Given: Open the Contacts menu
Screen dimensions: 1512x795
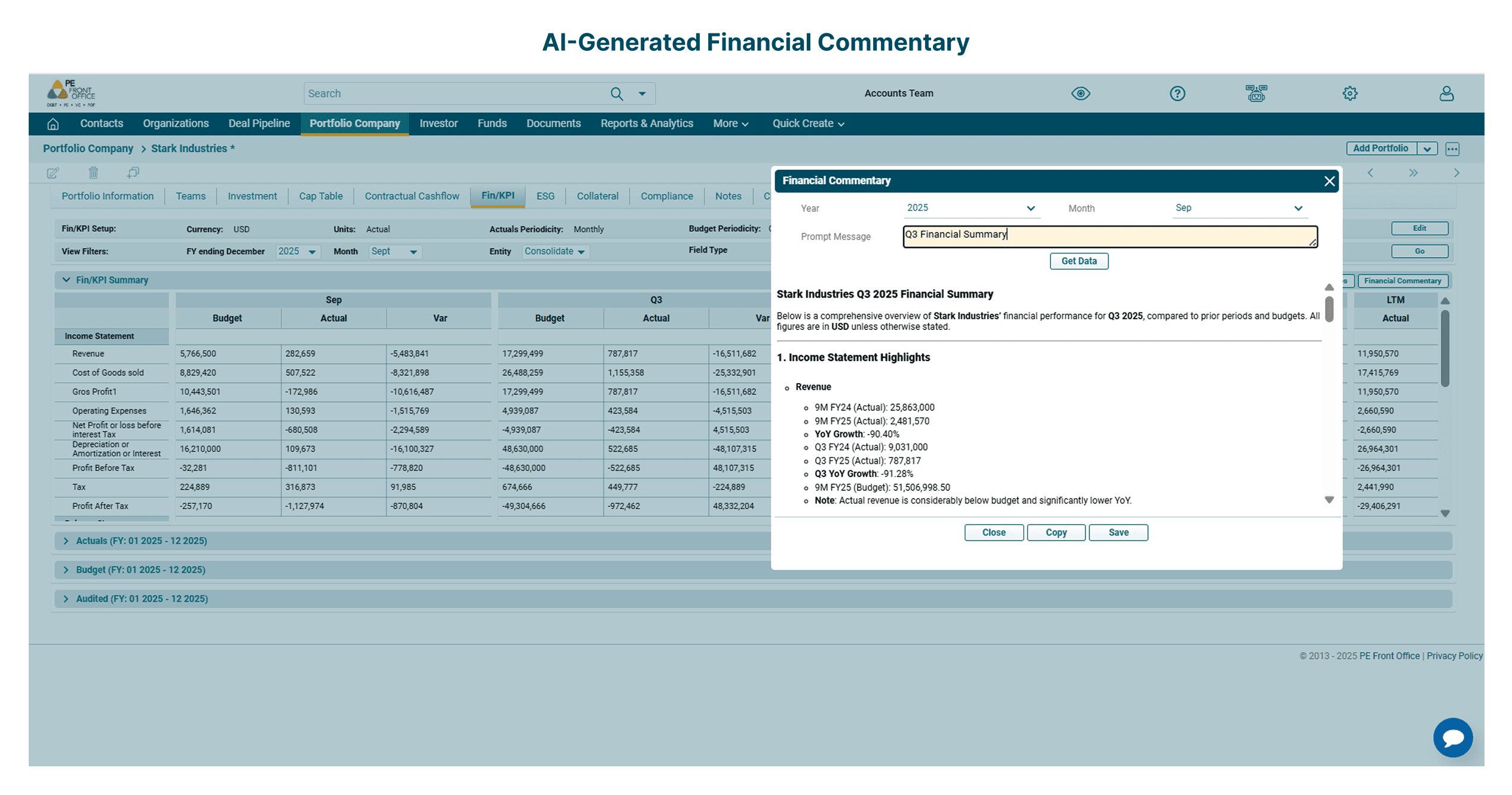Looking at the screenshot, I should [x=102, y=124].
